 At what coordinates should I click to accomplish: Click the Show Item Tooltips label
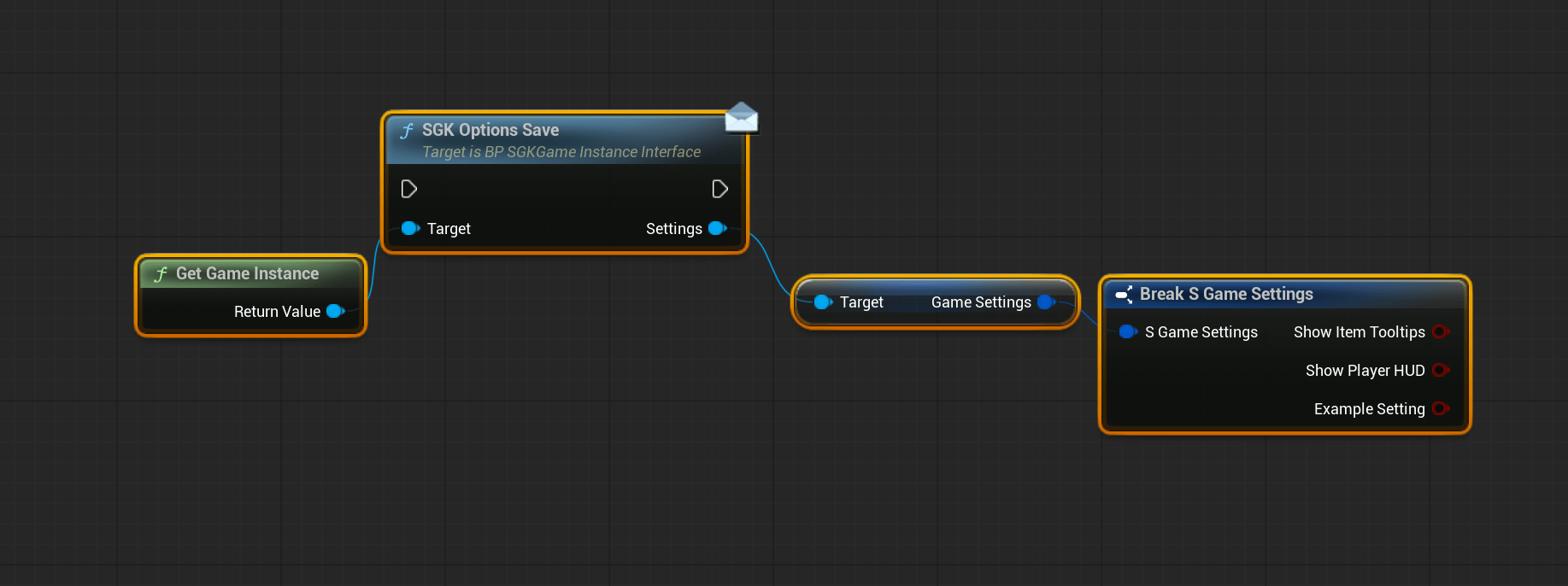1360,332
